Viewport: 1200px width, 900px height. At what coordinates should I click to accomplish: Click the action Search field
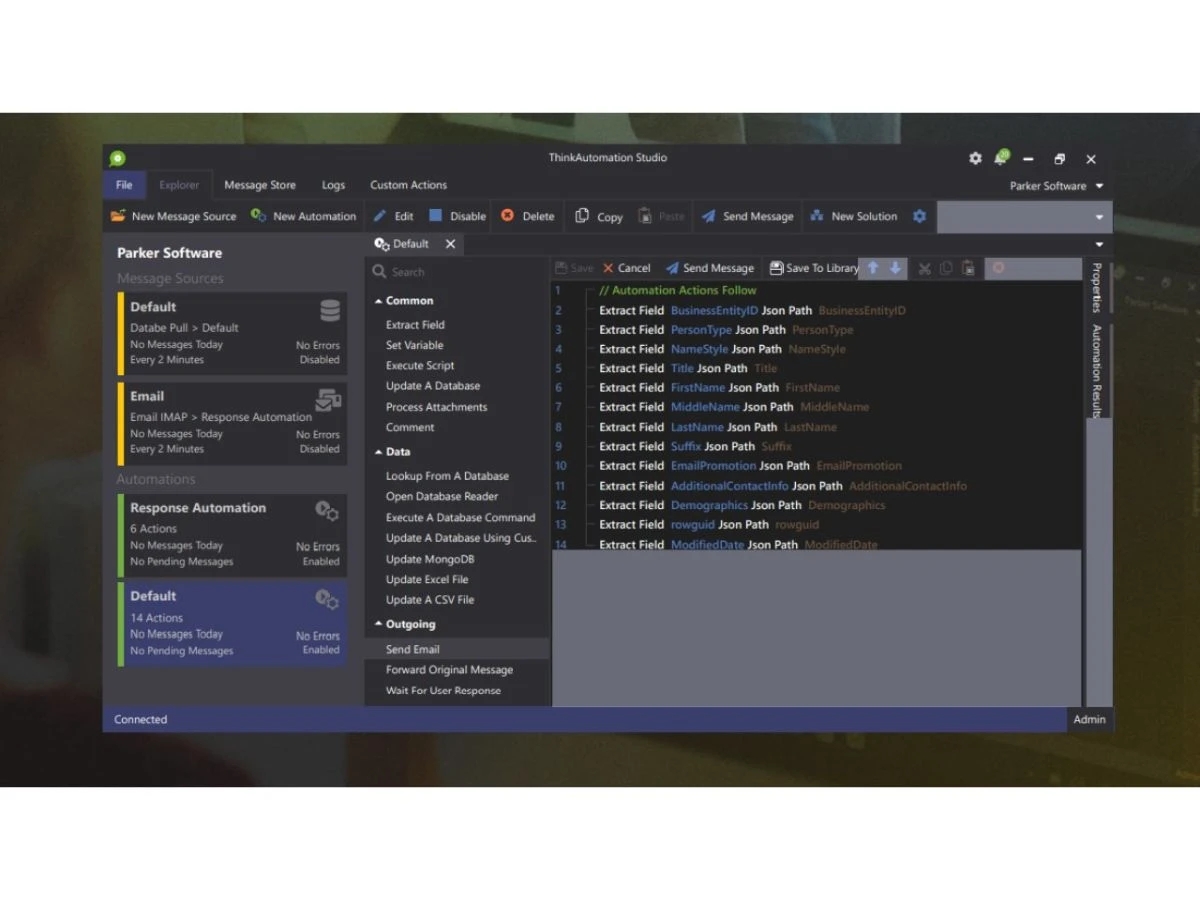457,271
